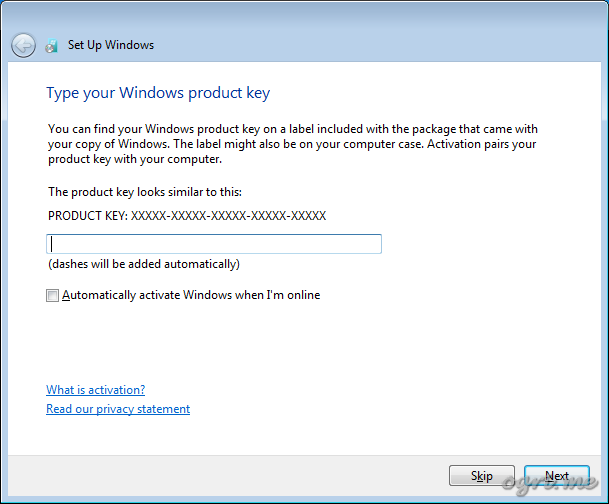This screenshot has height=504, width=609.
Task: Select the 'Type your Windows product key' heading
Action: (x=158, y=93)
